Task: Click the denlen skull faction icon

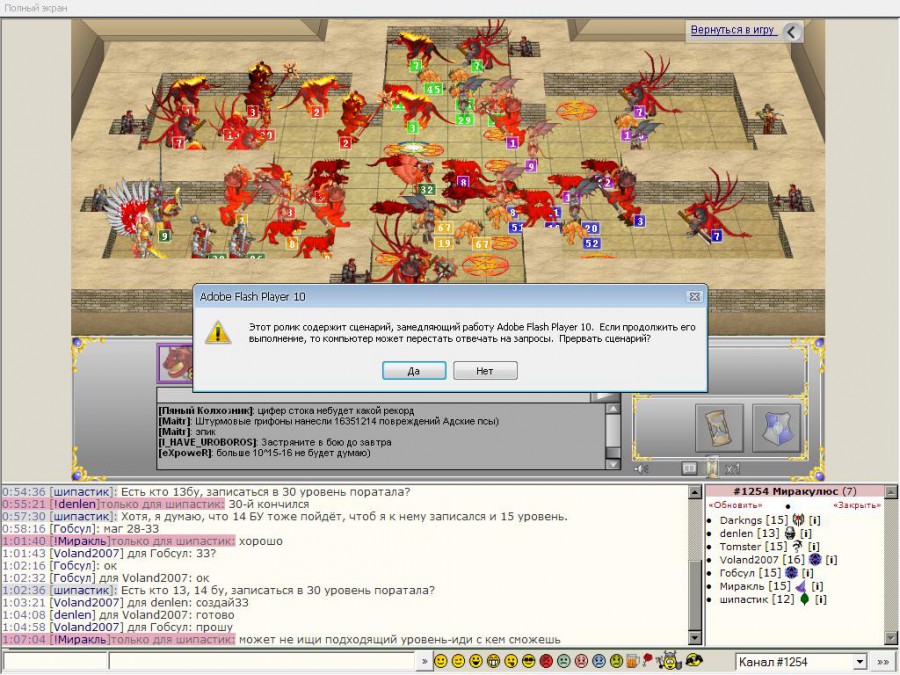Action: [x=790, y=533]
